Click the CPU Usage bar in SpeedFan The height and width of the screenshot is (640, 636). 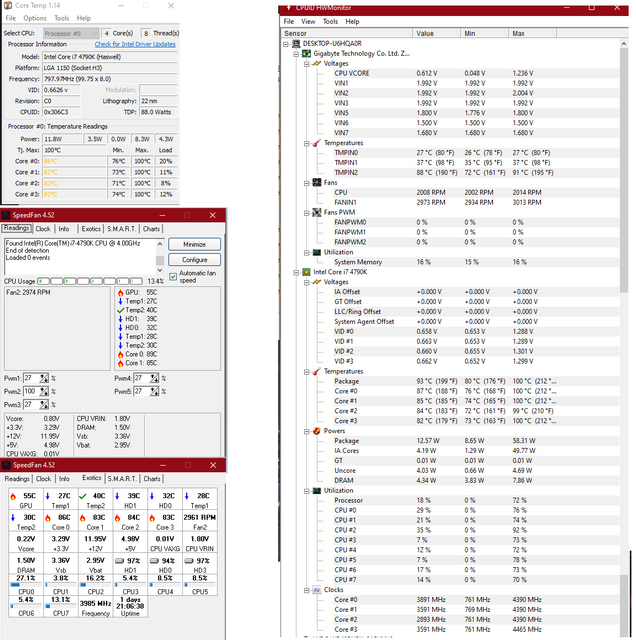click(90, 281)
